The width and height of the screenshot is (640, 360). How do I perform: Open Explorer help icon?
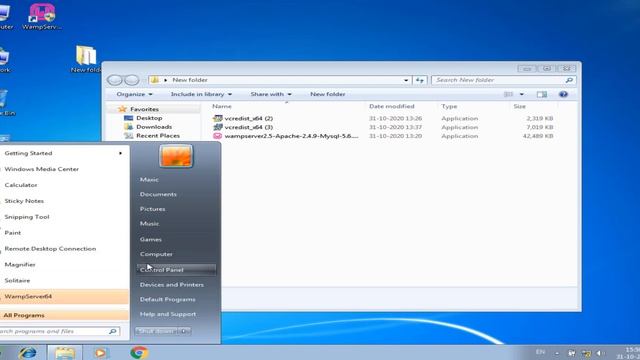pos(563,94)
